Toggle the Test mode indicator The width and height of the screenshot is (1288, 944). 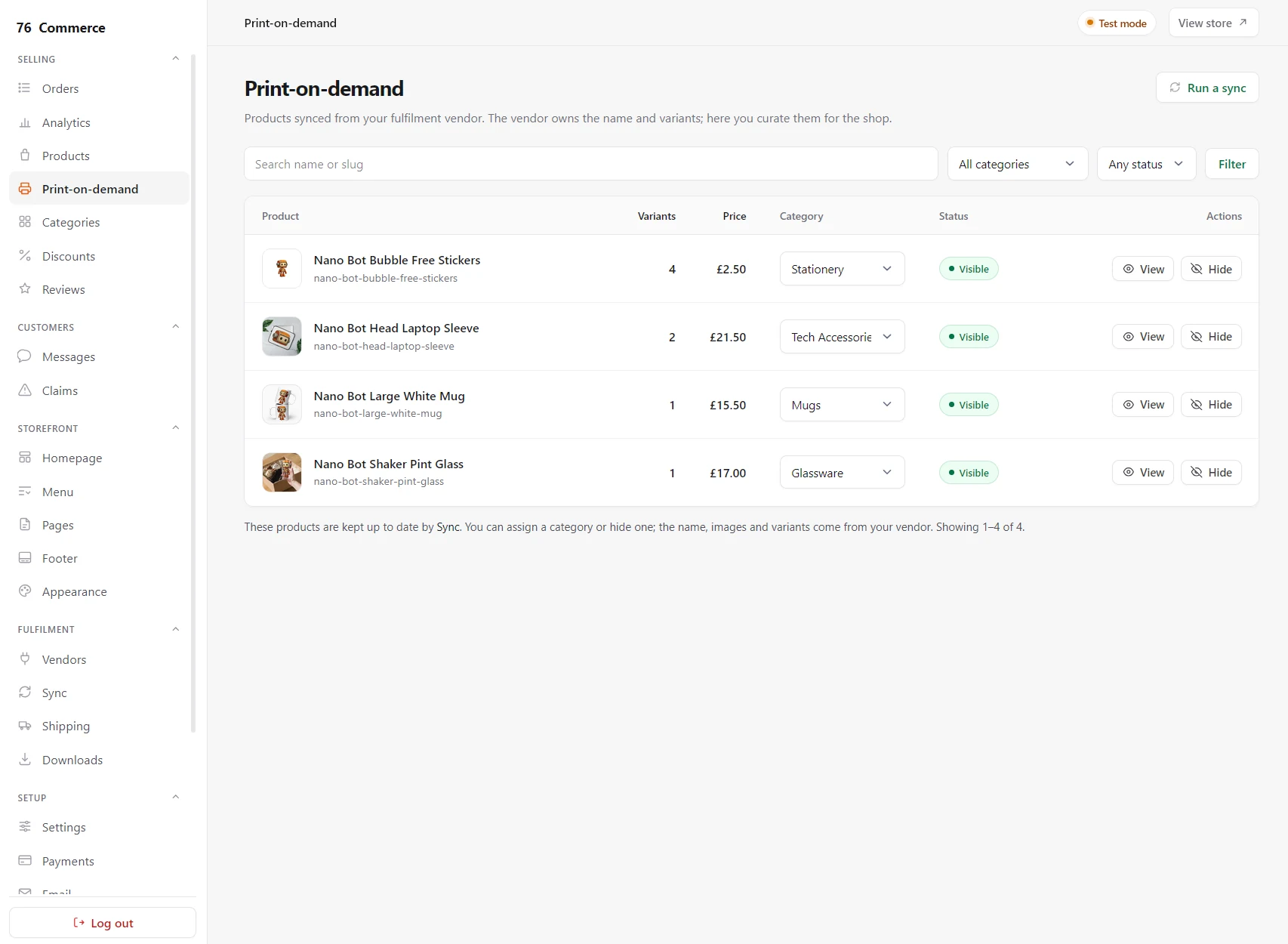[x=1117, y=23]
